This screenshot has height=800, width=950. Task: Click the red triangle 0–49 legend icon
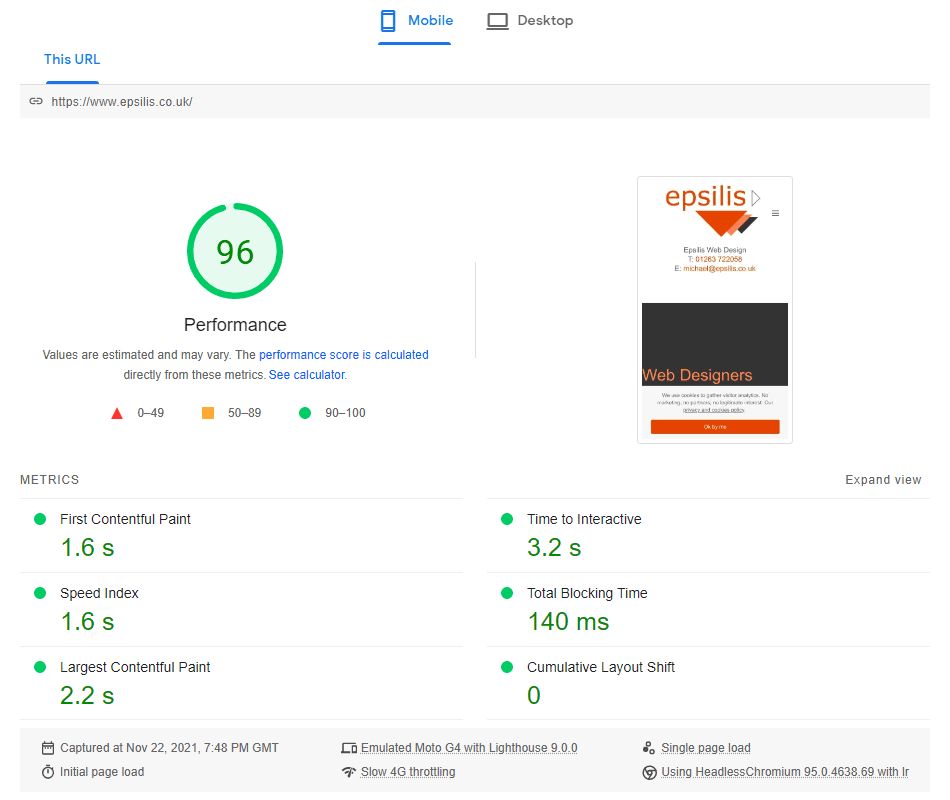click(117, 413)
